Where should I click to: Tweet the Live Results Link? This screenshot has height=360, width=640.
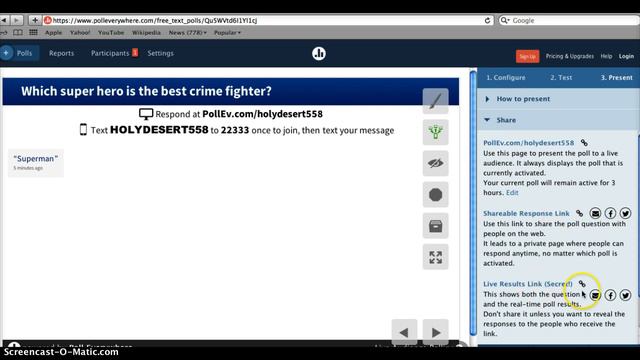625,295
